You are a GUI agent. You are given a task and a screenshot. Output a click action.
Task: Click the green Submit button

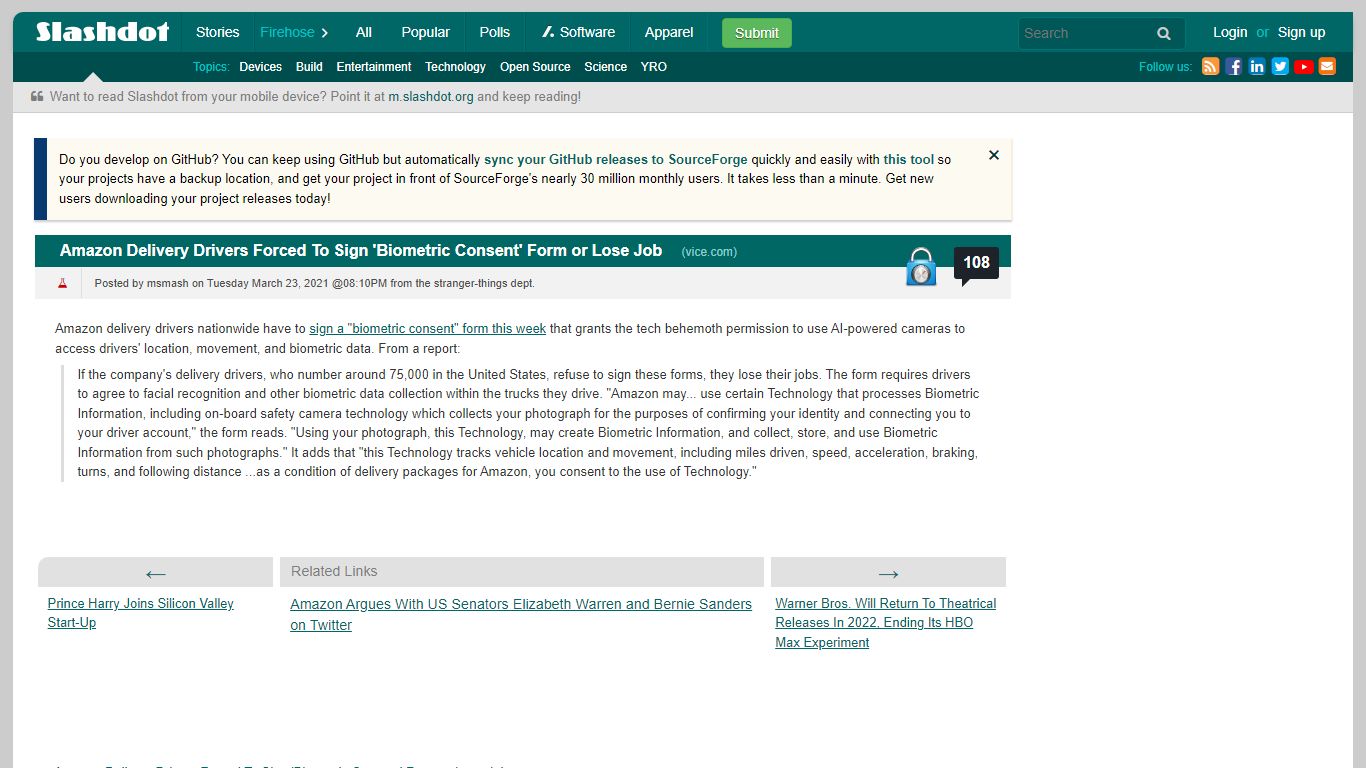coord(757,33)
